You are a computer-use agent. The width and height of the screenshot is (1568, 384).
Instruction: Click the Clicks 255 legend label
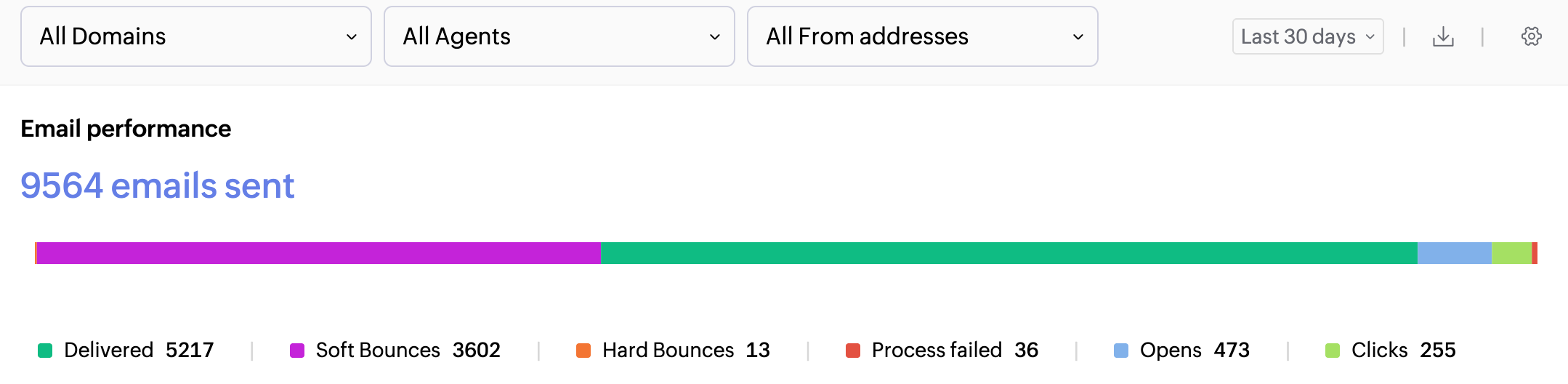[x=1404, y=351]
